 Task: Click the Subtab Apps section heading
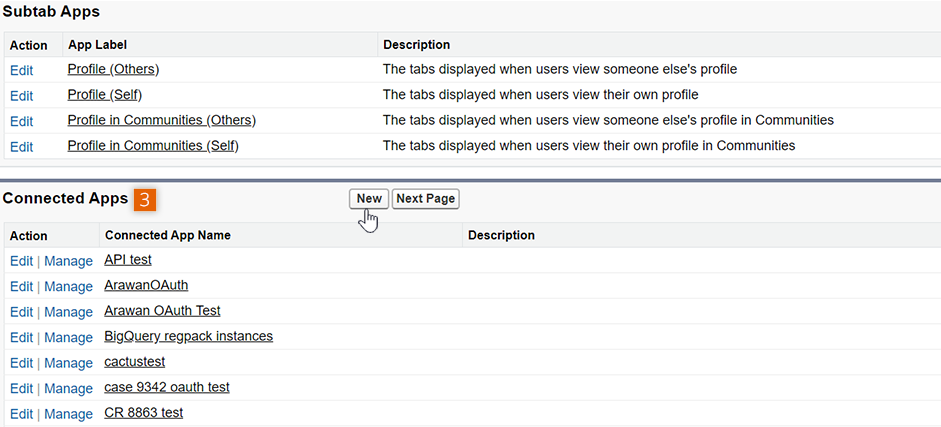52,11
